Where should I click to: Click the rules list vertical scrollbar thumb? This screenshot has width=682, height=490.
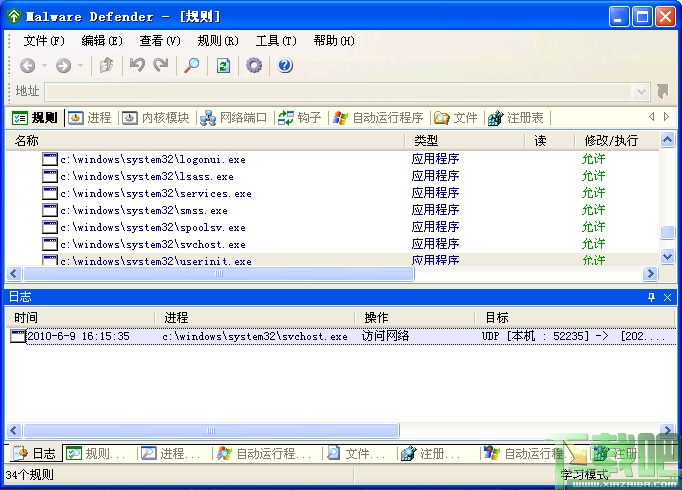[667, 232]
